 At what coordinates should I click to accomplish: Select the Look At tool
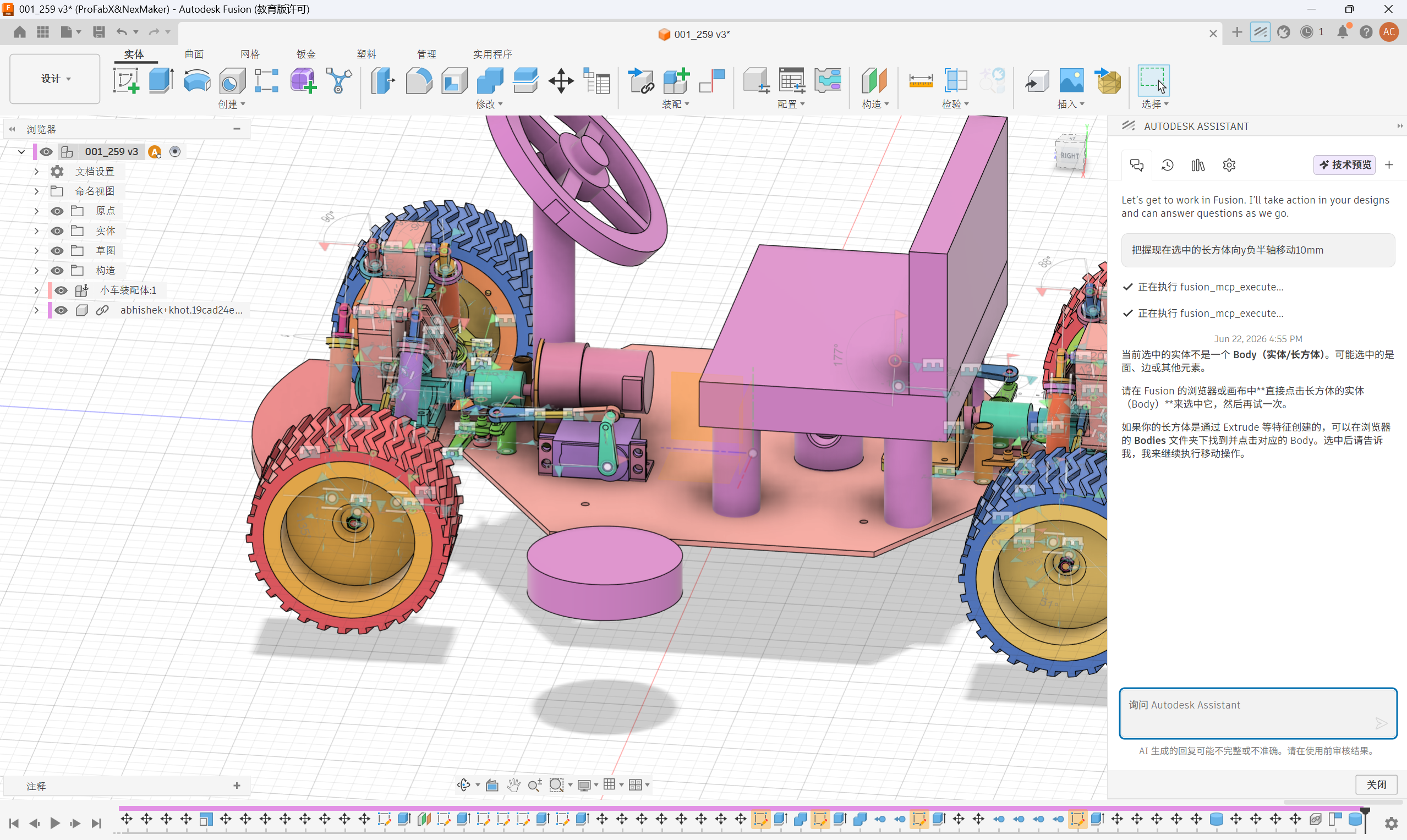492,785
